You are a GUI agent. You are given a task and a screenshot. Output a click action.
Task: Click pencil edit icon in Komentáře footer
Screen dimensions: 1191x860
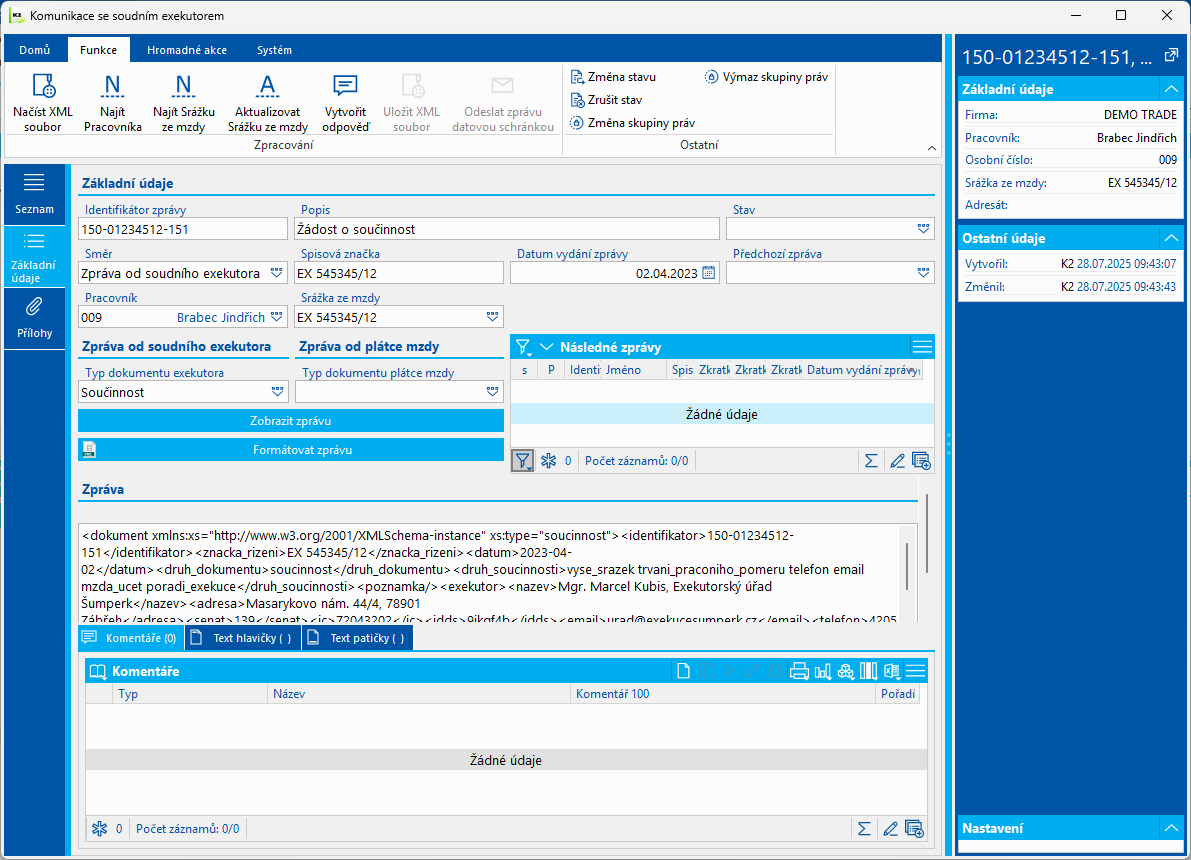pos(890,828)
